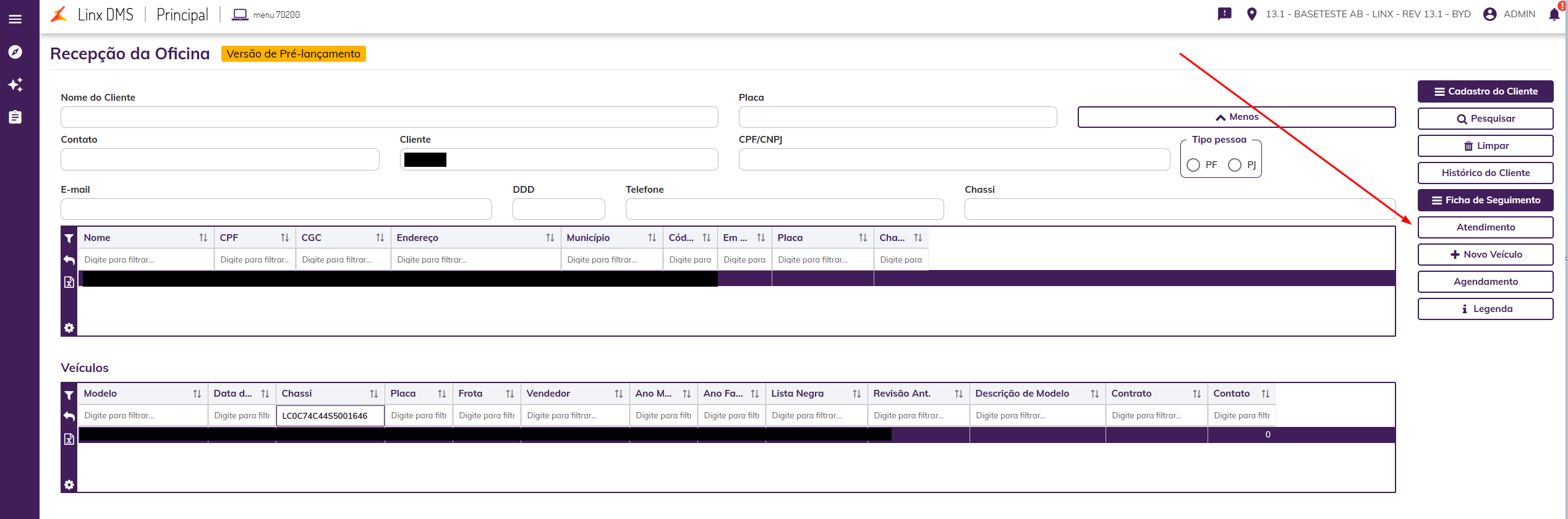Screen dimensions: 1568x519
Task: Click Descrição de Modelo column header
Action: pos(1022,394)
